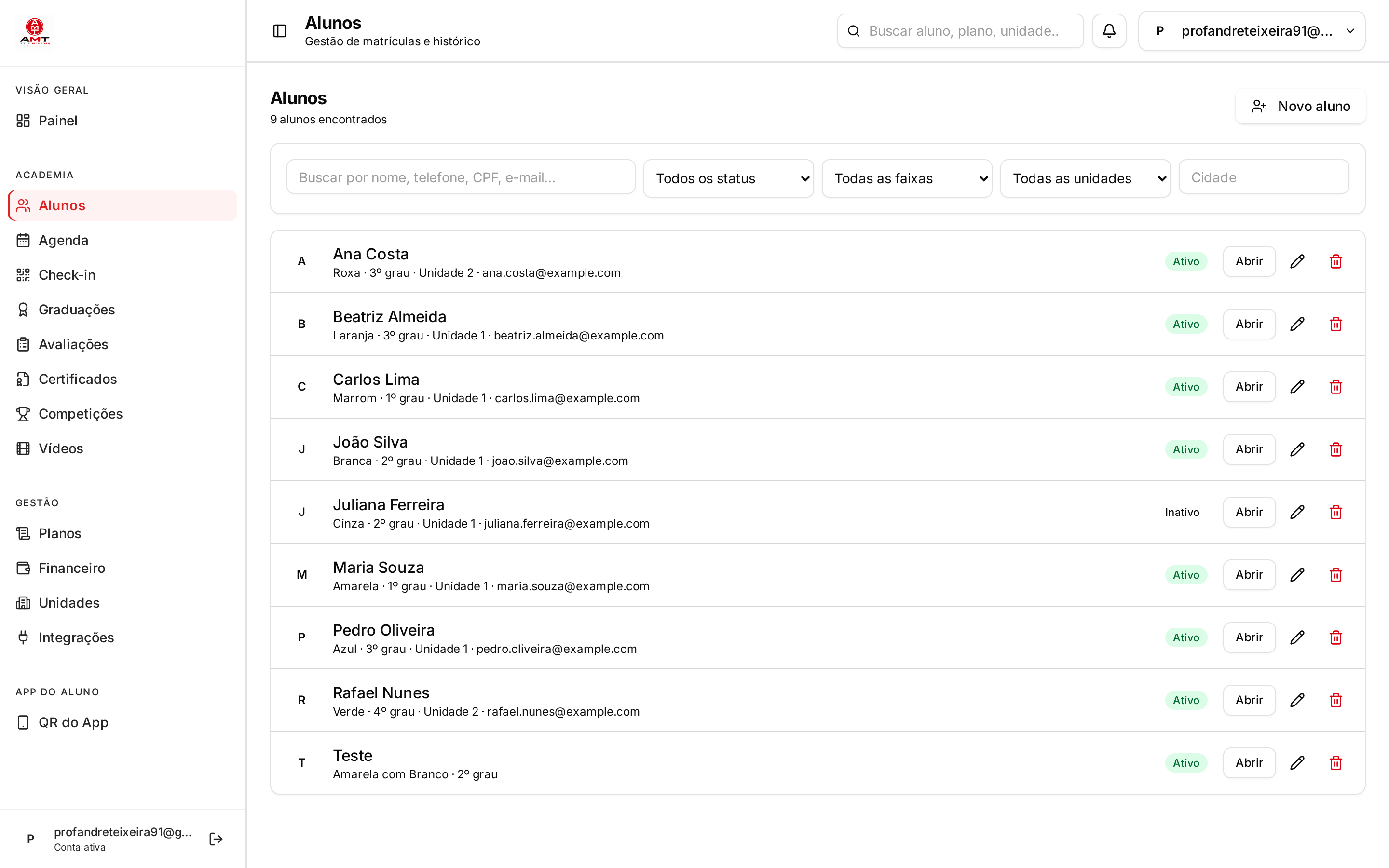Open Competições section
Image resolution: width=1389 pixels, height=868 pixels.
pyautogui.click(x=122, y=414)
